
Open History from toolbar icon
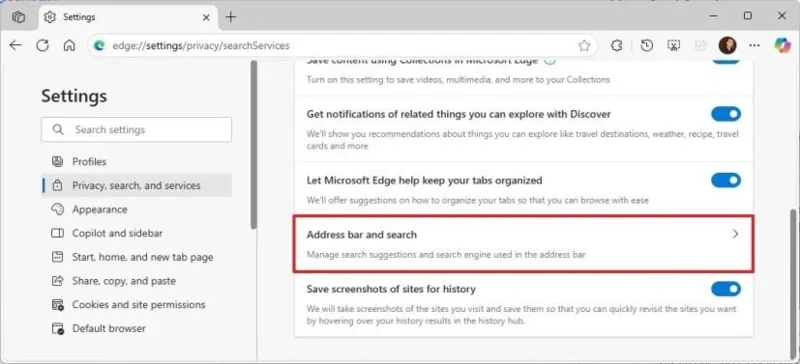[x=646, y=45]
